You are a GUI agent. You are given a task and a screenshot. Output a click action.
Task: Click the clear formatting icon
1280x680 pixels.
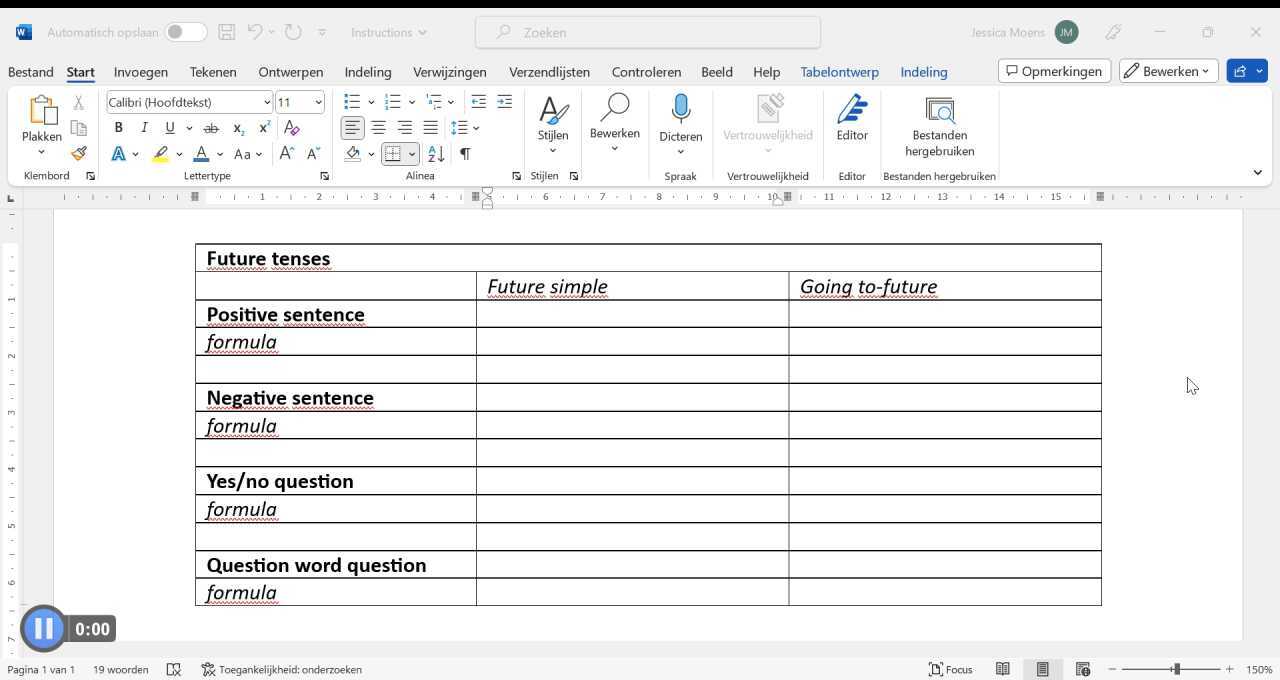click(292, 128)
